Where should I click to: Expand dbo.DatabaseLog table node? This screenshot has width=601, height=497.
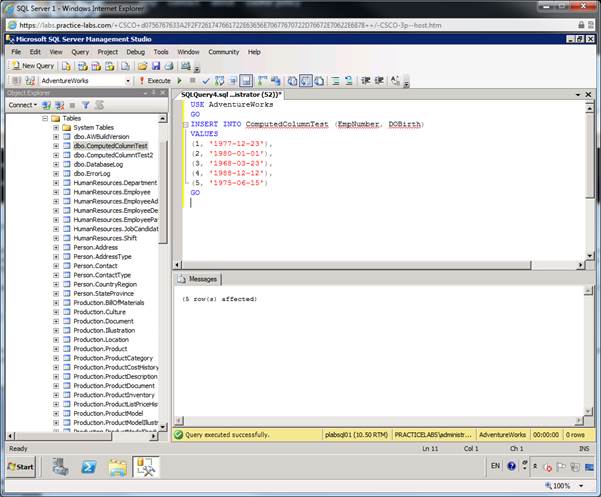pos(56,164)
